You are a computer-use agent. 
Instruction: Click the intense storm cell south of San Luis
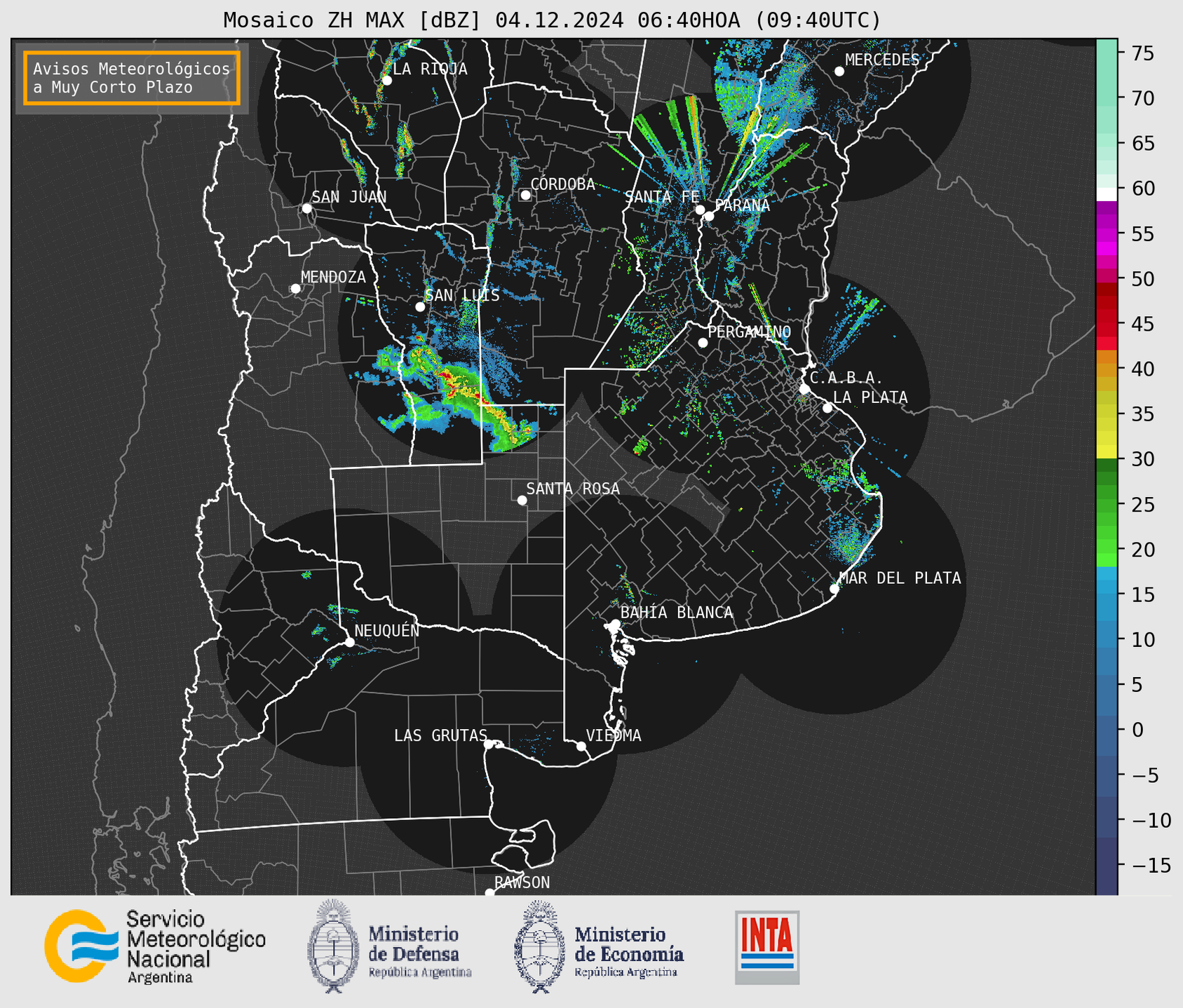click(x=459, y=384)
